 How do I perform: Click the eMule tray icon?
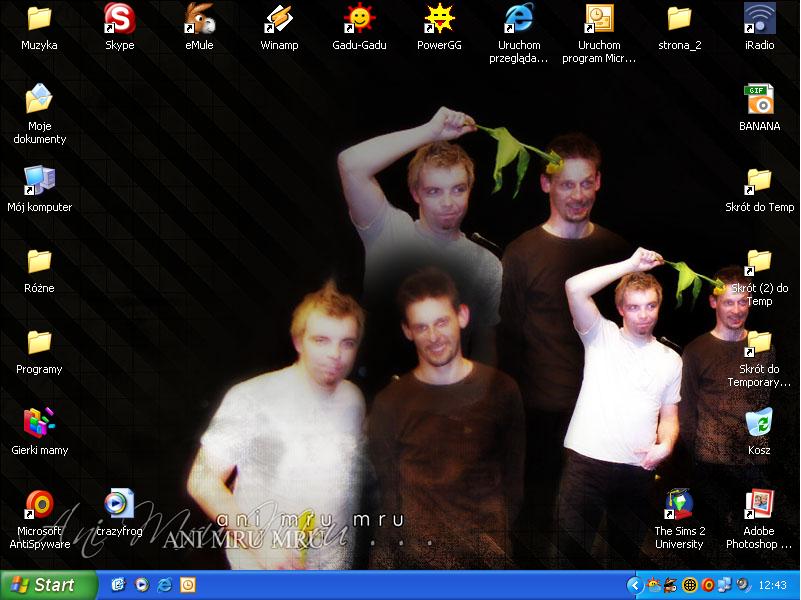671,585
